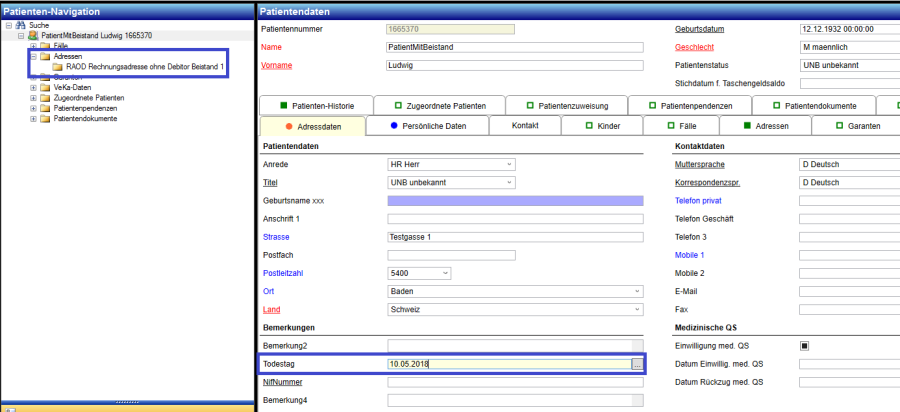
Task: Click the VeKa-Daten folder icon
Action: click(45, 87)
